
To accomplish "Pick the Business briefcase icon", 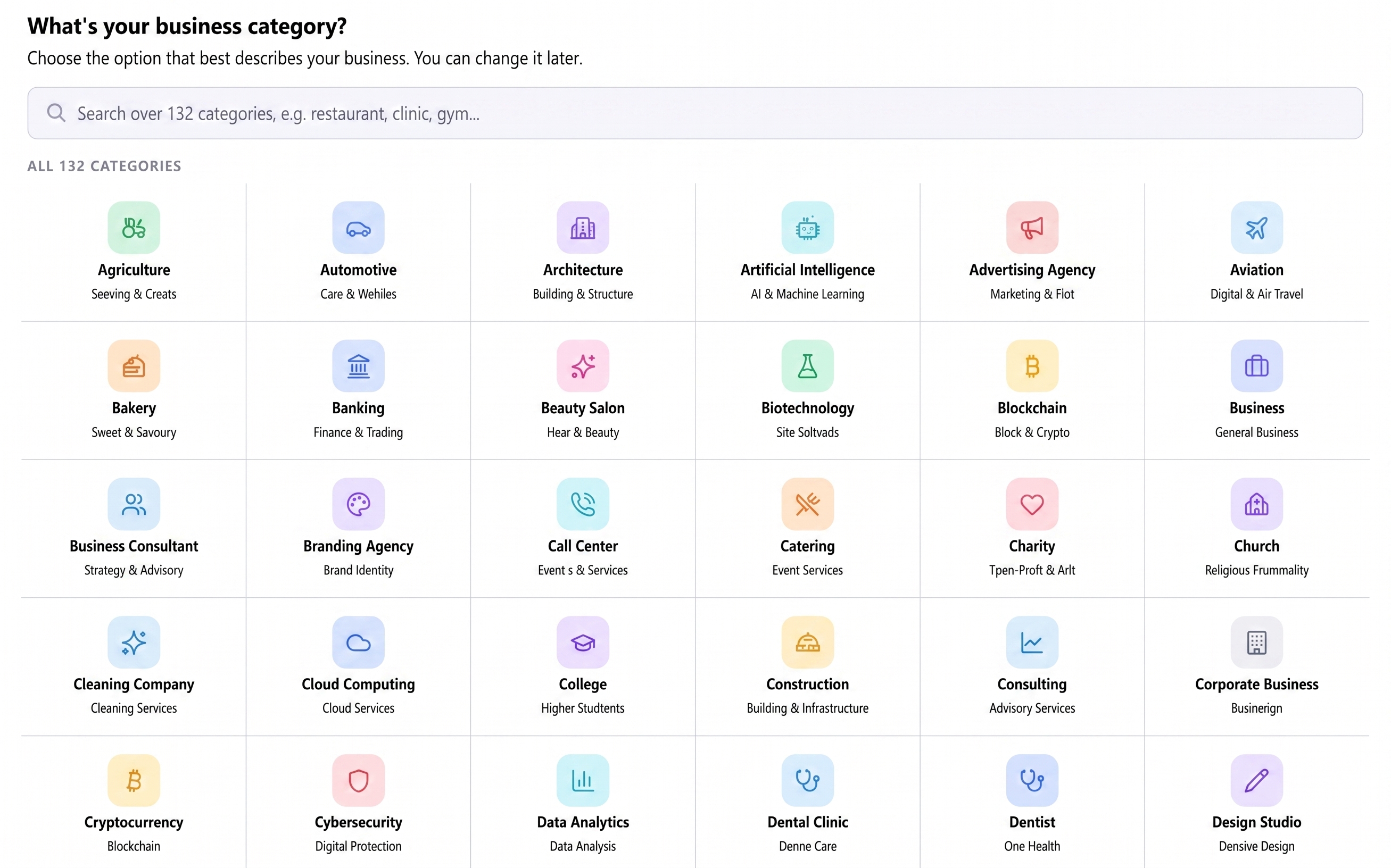I will click(1256, 366).
